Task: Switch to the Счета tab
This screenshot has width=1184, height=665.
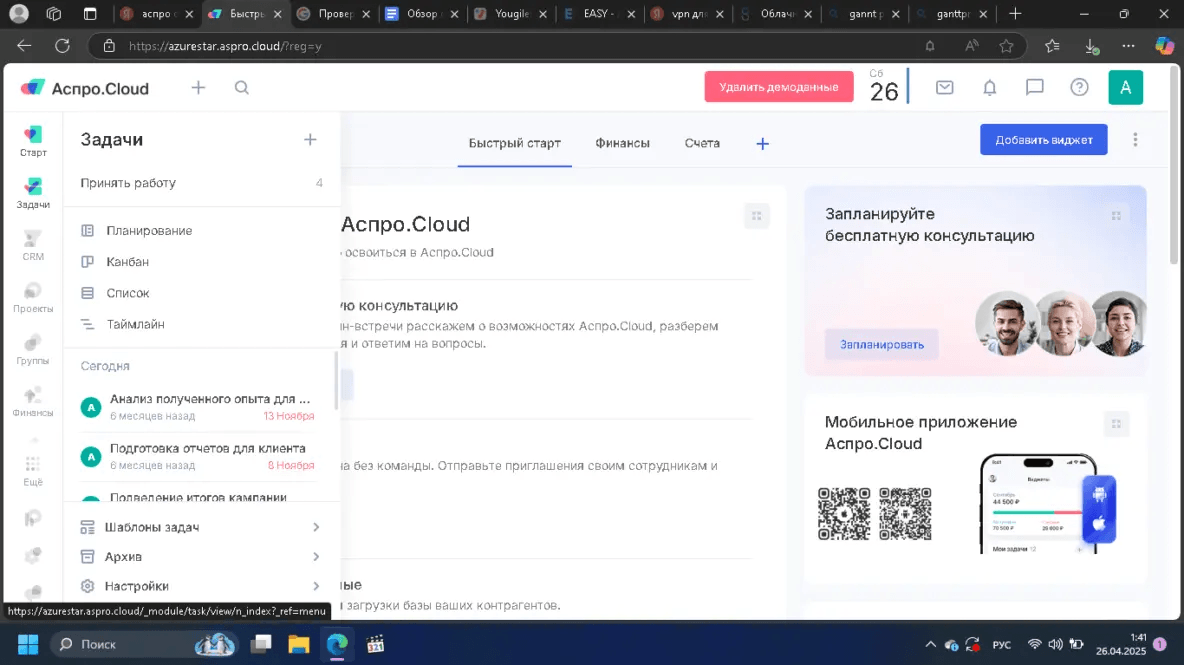Action: pos(702,143)
